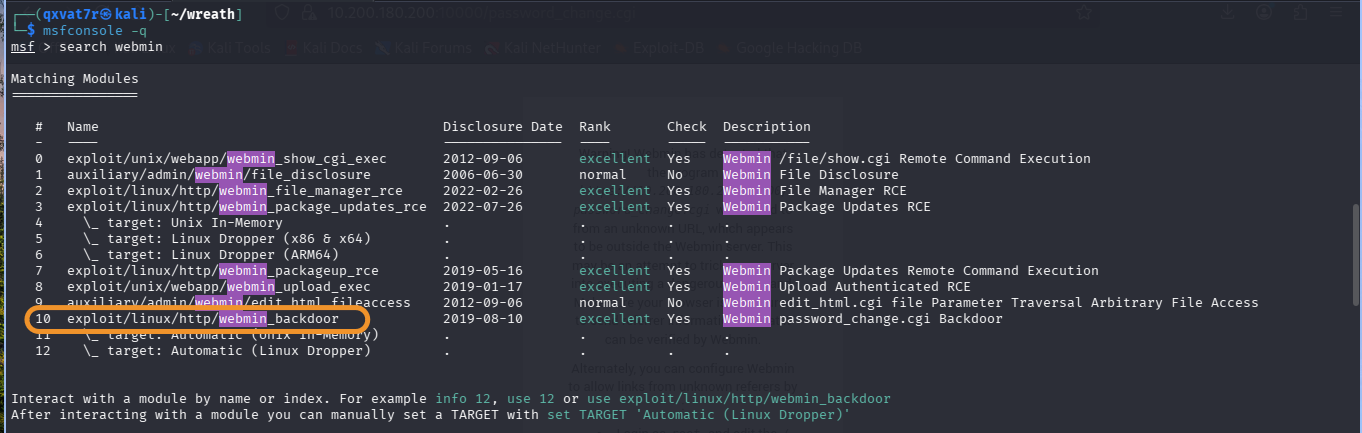The image size is (1362, 433).
Task: Click 'No' check value for edit_html_fileaccess
Action: (x=675, y=303)
